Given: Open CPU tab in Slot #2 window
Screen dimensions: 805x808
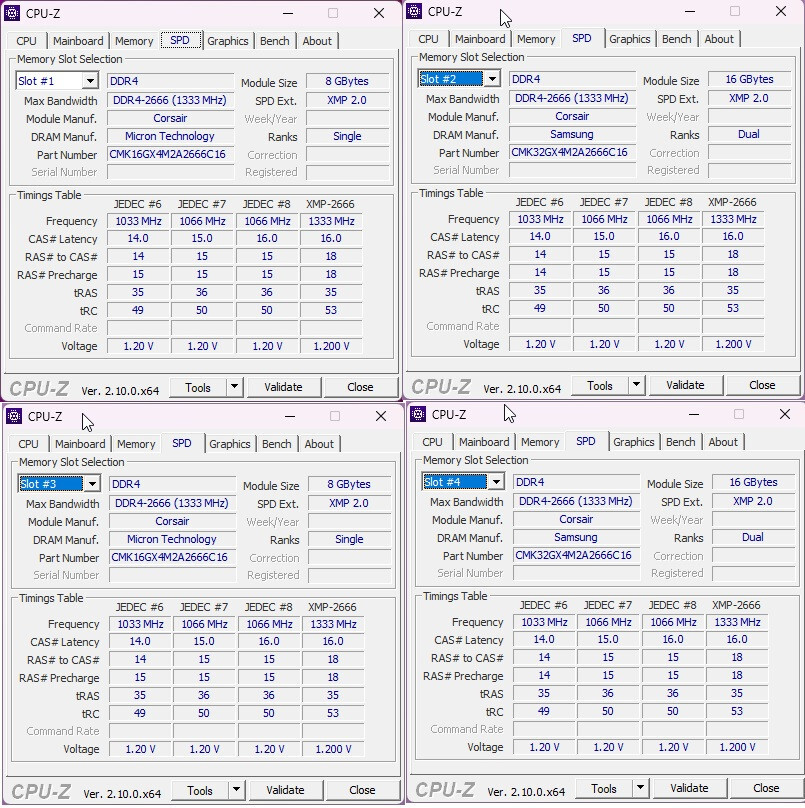Looking at the screenshot, I should click(x=428, y=39).
